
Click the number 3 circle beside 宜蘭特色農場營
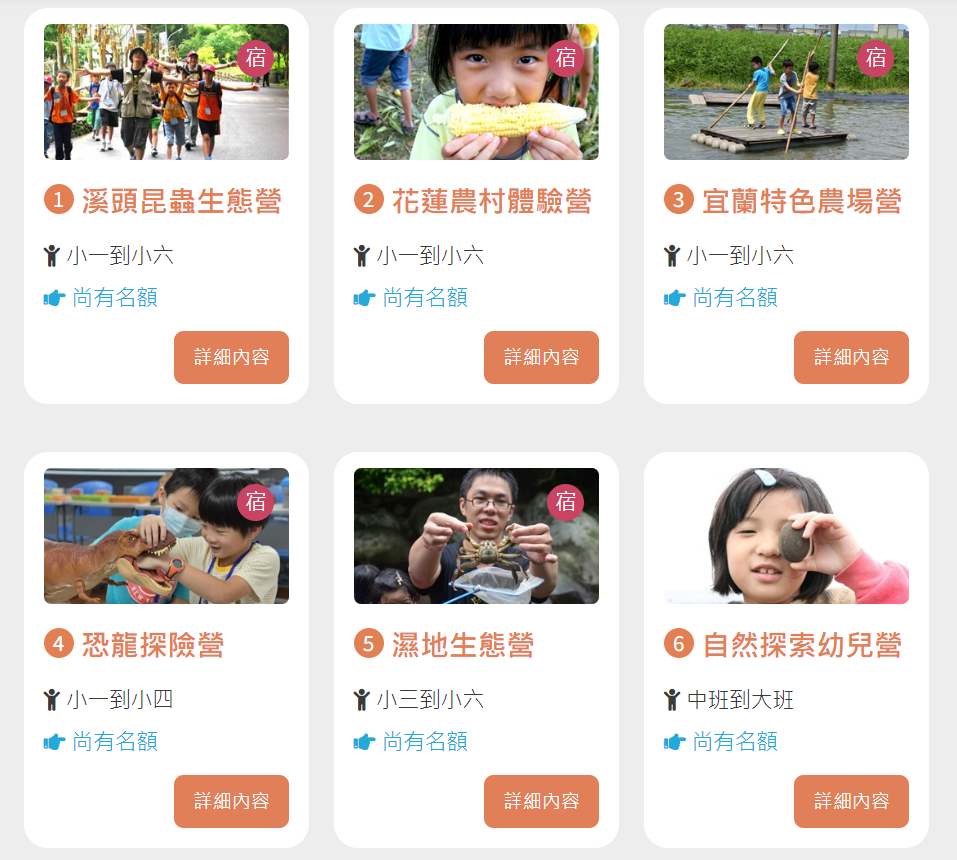click(x=679, y=200)
